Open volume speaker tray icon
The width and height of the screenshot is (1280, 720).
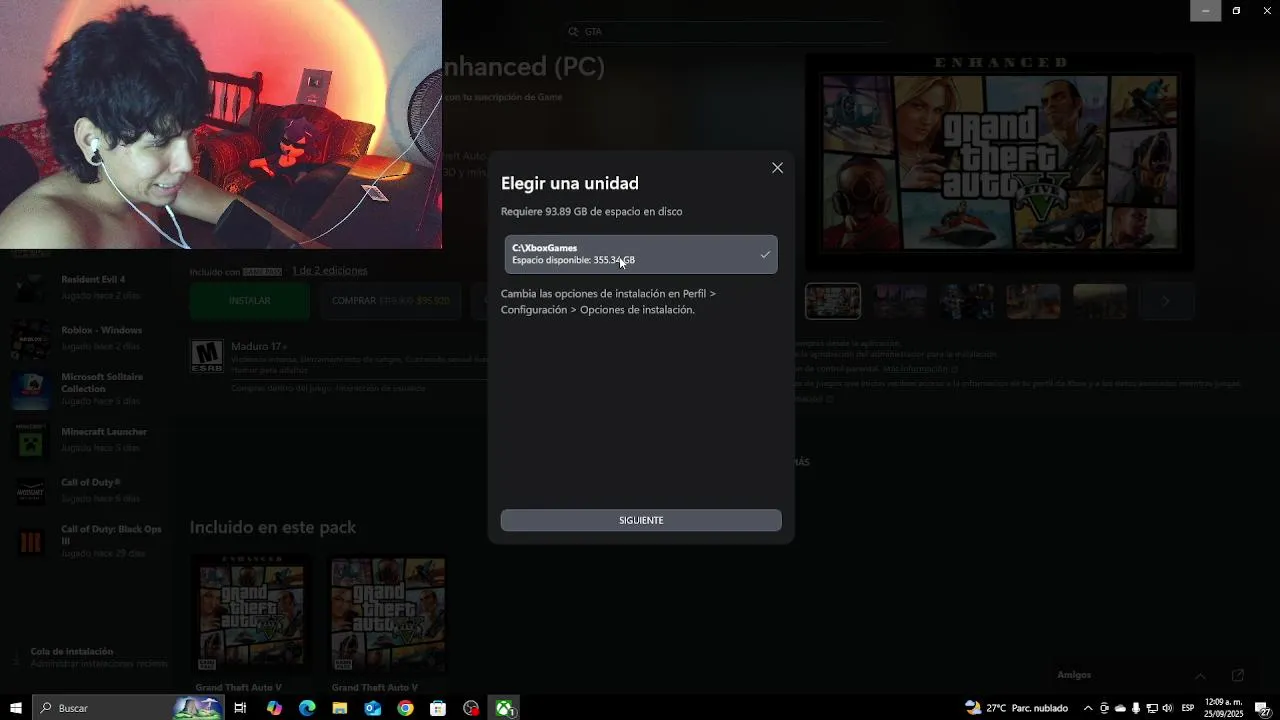point(1167,708)
